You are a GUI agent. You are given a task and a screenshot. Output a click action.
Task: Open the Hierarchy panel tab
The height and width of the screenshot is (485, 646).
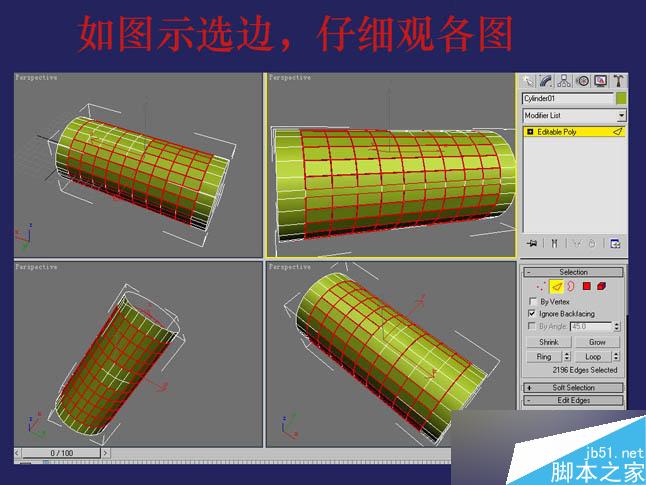564,81
